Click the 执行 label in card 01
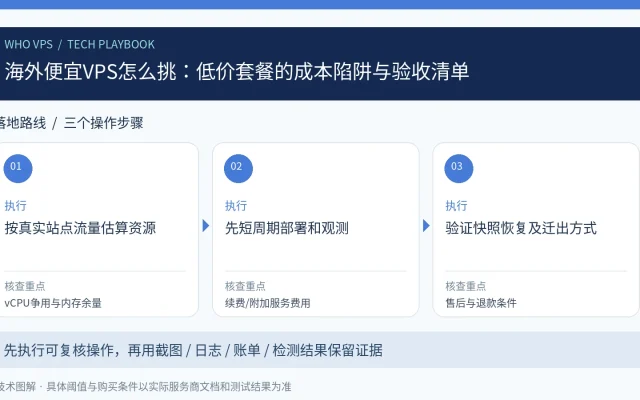The image size is (640, 400). (x=16, y=205)
